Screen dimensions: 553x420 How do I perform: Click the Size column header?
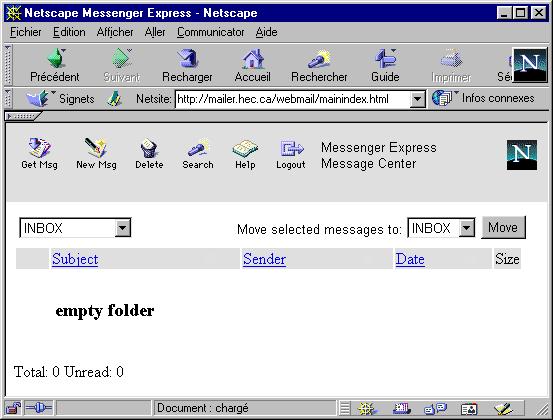pos(507,259)
